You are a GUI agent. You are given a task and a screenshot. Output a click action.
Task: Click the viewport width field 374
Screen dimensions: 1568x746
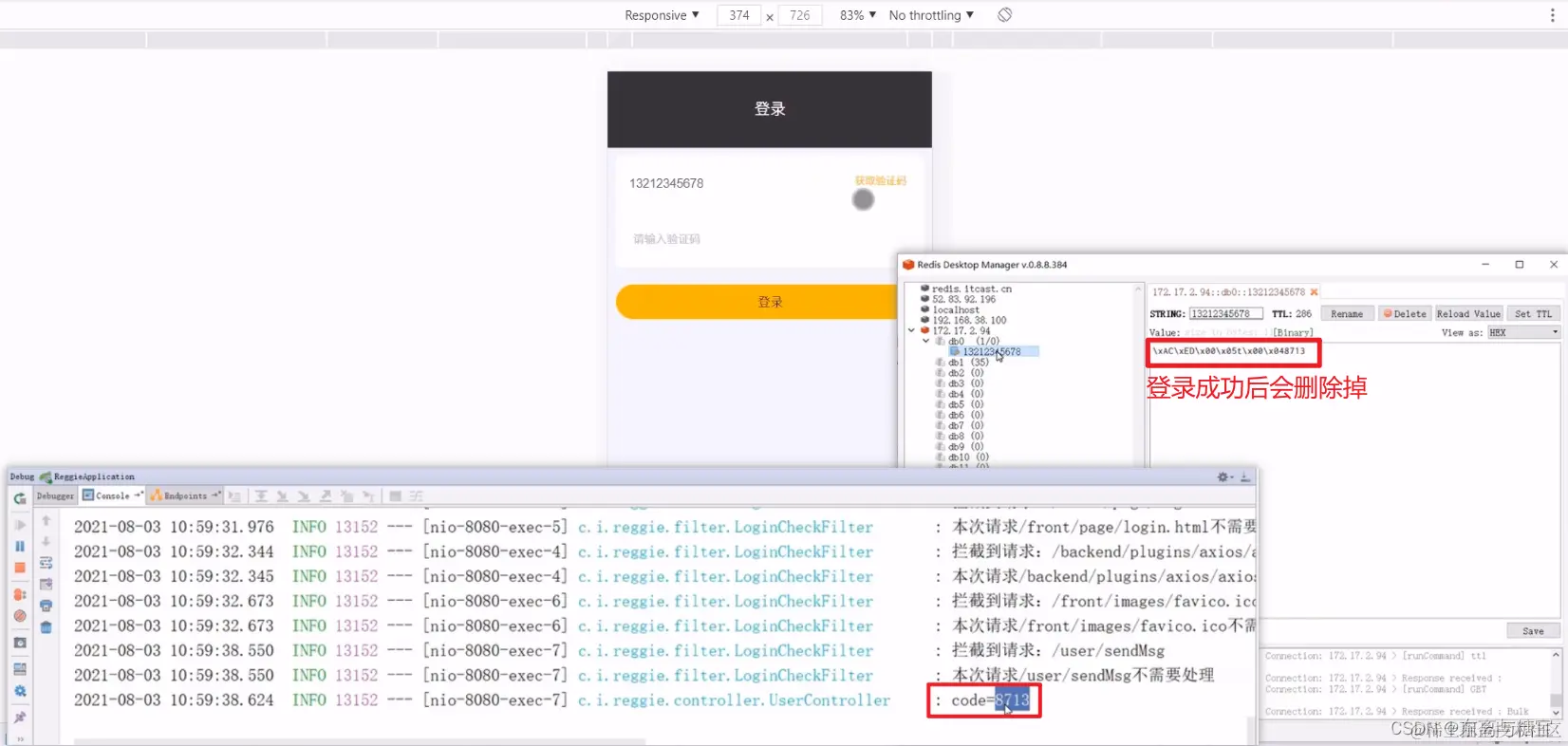pos(739,15)
